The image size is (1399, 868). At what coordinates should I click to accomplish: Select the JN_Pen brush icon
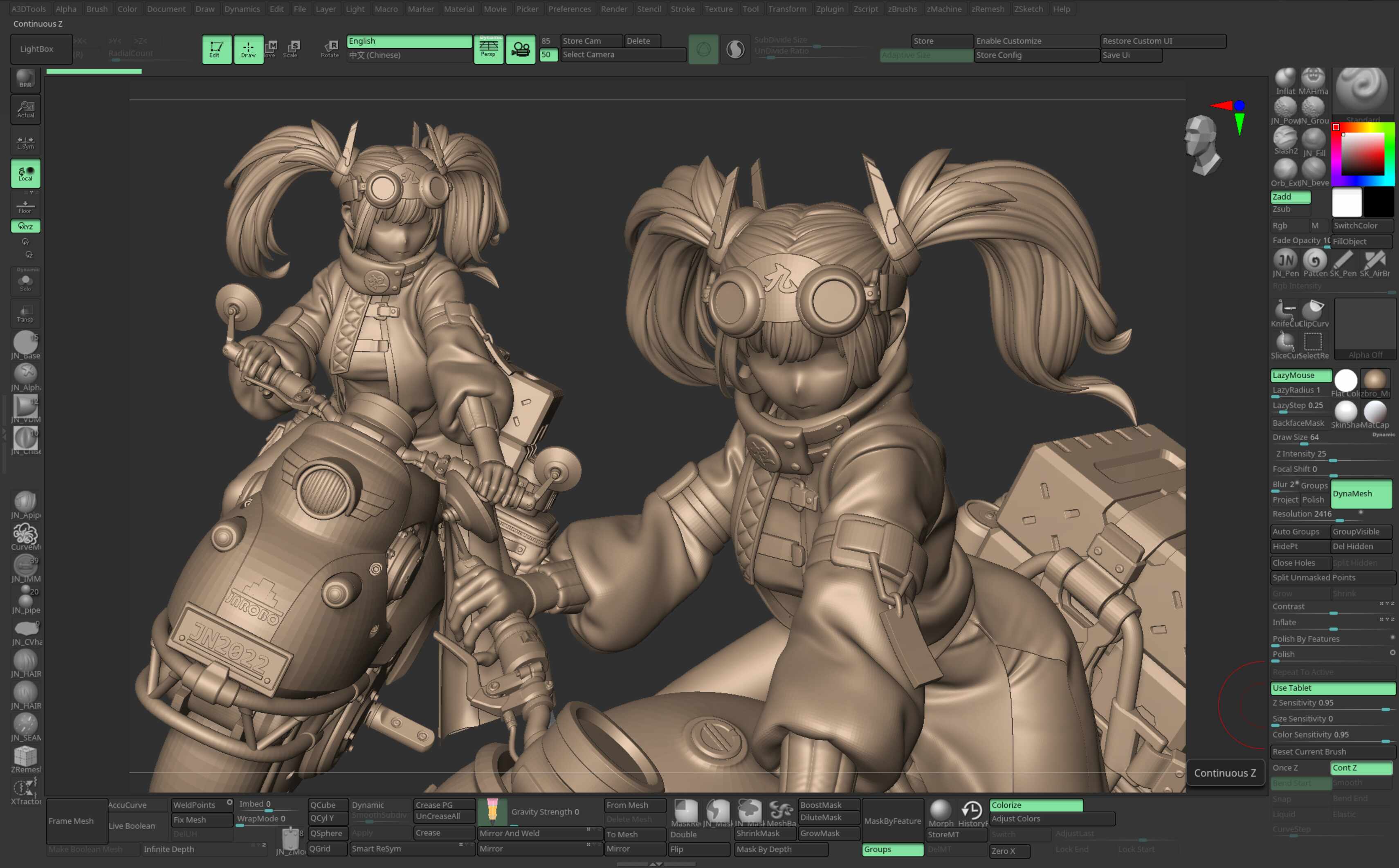tap(1285, 263)
